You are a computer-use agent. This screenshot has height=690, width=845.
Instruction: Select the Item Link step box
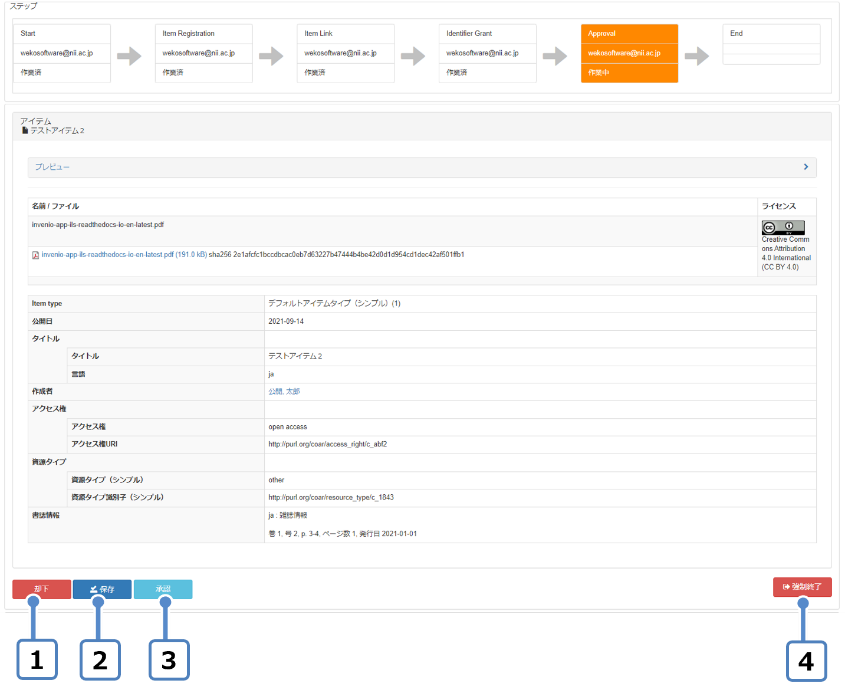click(x=345, y=53)
